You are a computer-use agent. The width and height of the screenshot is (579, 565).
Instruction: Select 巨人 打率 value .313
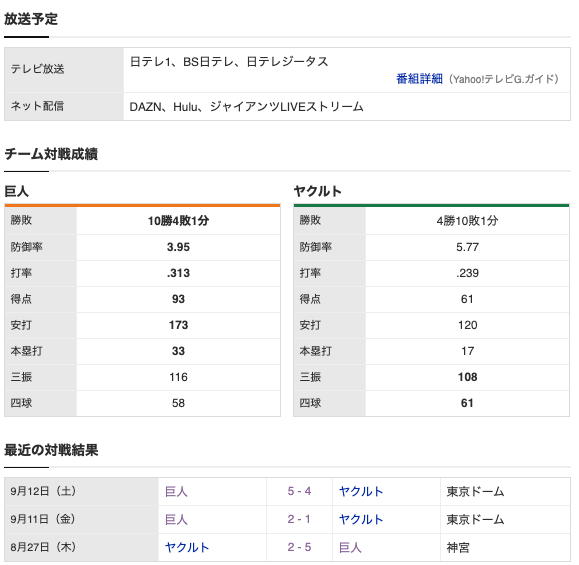tap(178, 273)
